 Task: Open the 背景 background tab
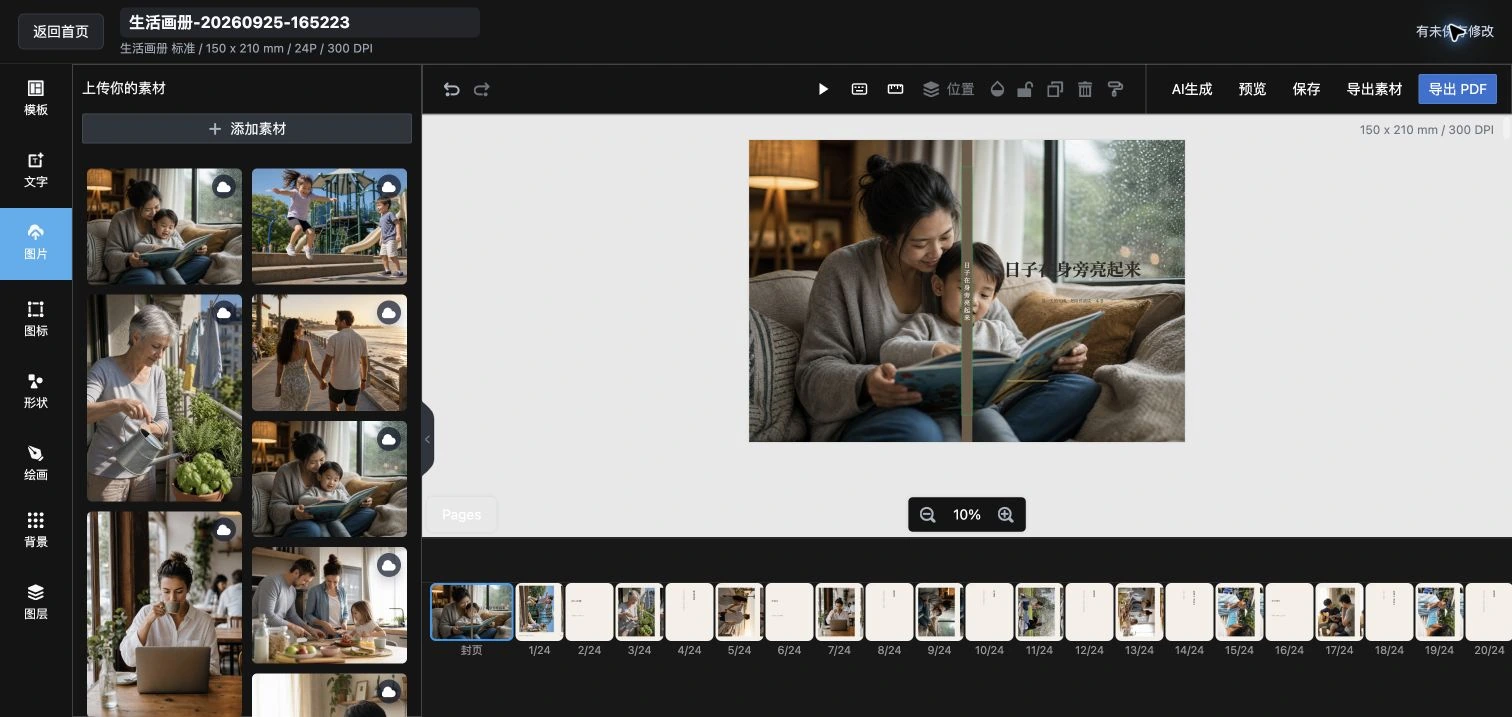(36, 529)
